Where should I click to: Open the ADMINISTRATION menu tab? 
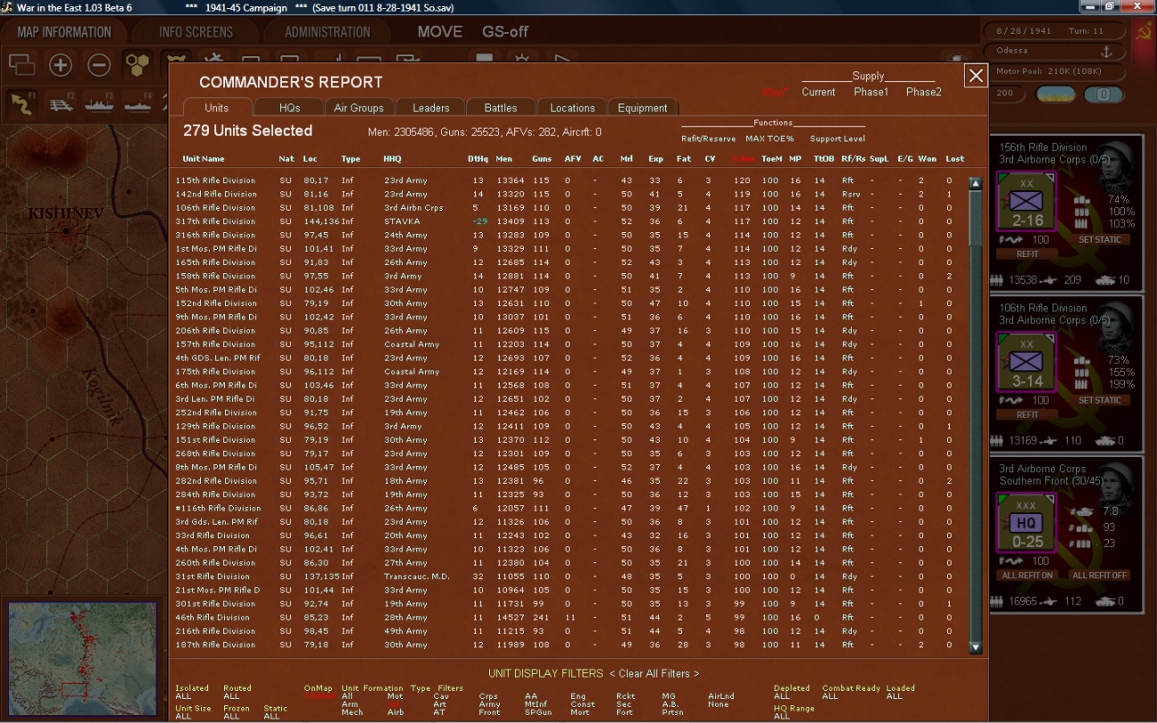327,32
